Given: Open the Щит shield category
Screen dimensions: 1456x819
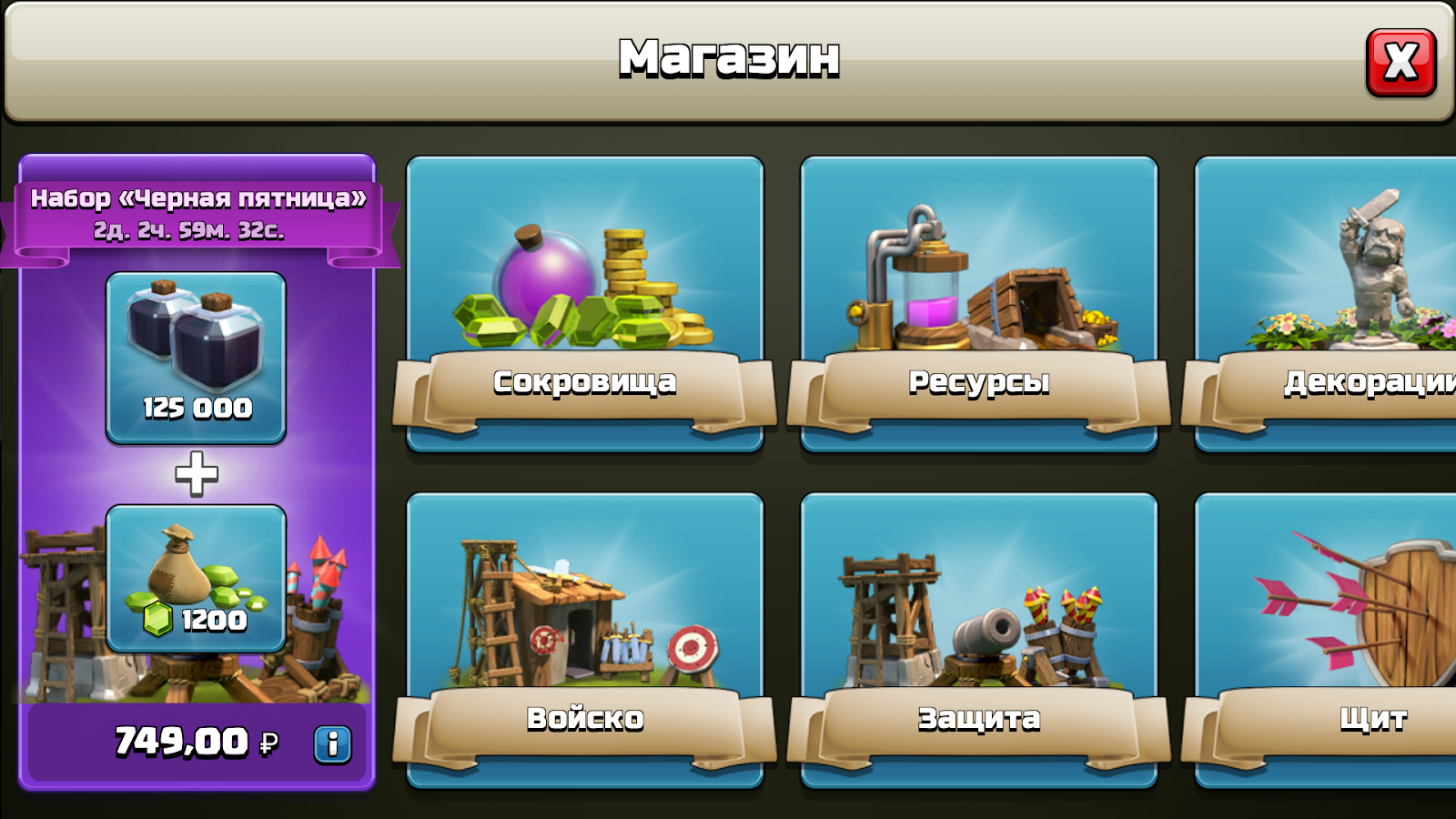Looking at the screenshot, I should pyautogui.click(x=1325, y=640).
